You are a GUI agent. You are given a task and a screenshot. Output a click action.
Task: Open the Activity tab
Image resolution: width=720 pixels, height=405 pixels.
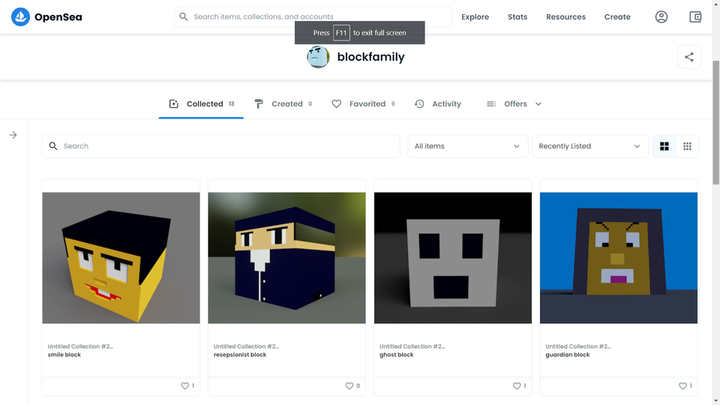[x=438, y=104]
